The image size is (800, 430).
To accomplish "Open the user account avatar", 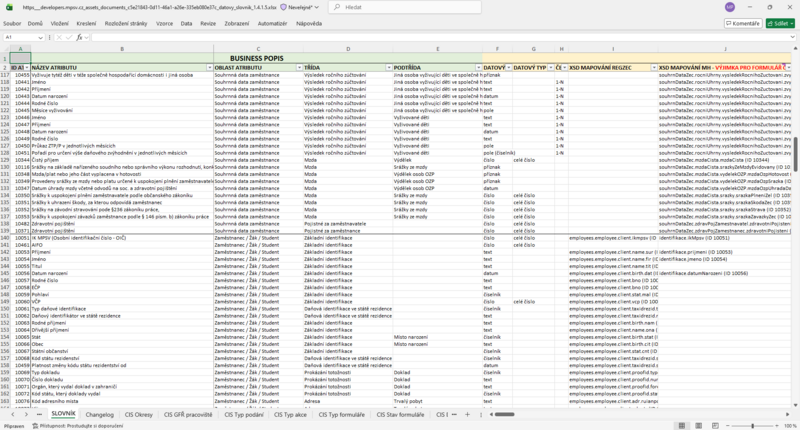I will (x=730, y=7).
